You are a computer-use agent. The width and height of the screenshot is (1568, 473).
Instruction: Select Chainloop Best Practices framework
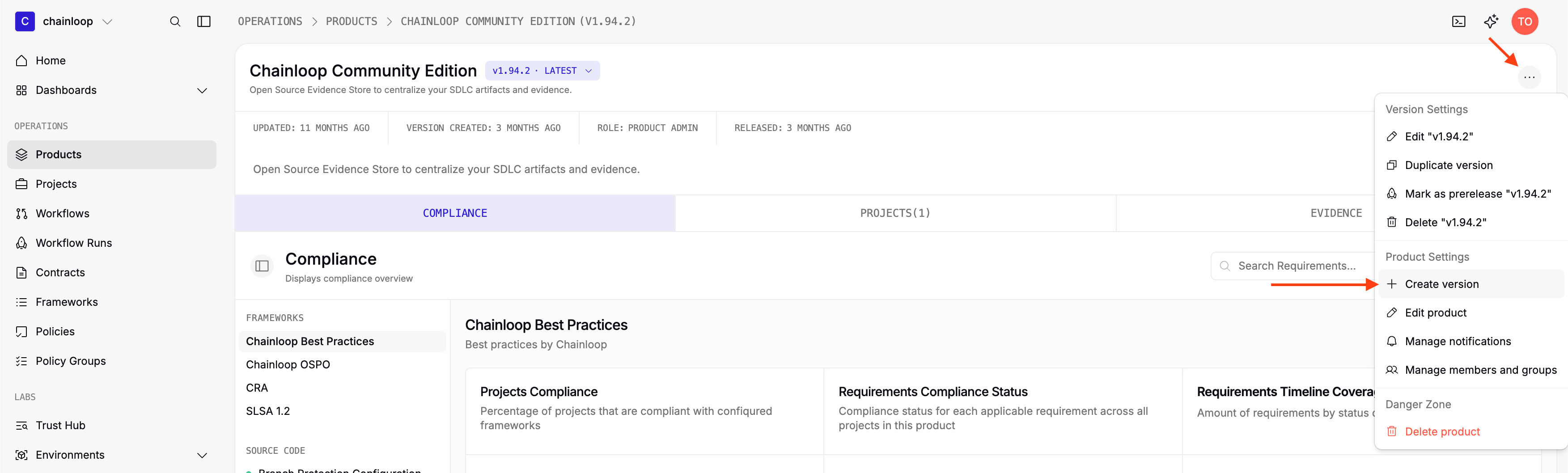coord(342,342)
